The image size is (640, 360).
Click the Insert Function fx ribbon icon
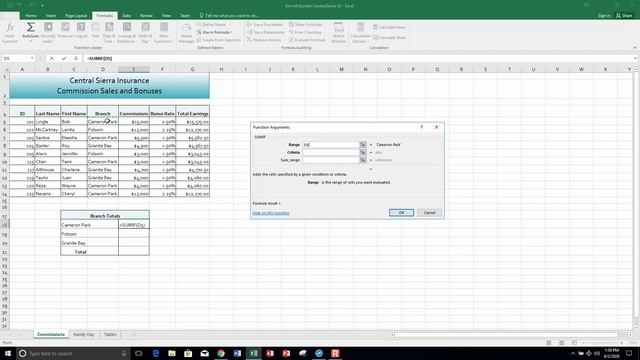point(10,33)
